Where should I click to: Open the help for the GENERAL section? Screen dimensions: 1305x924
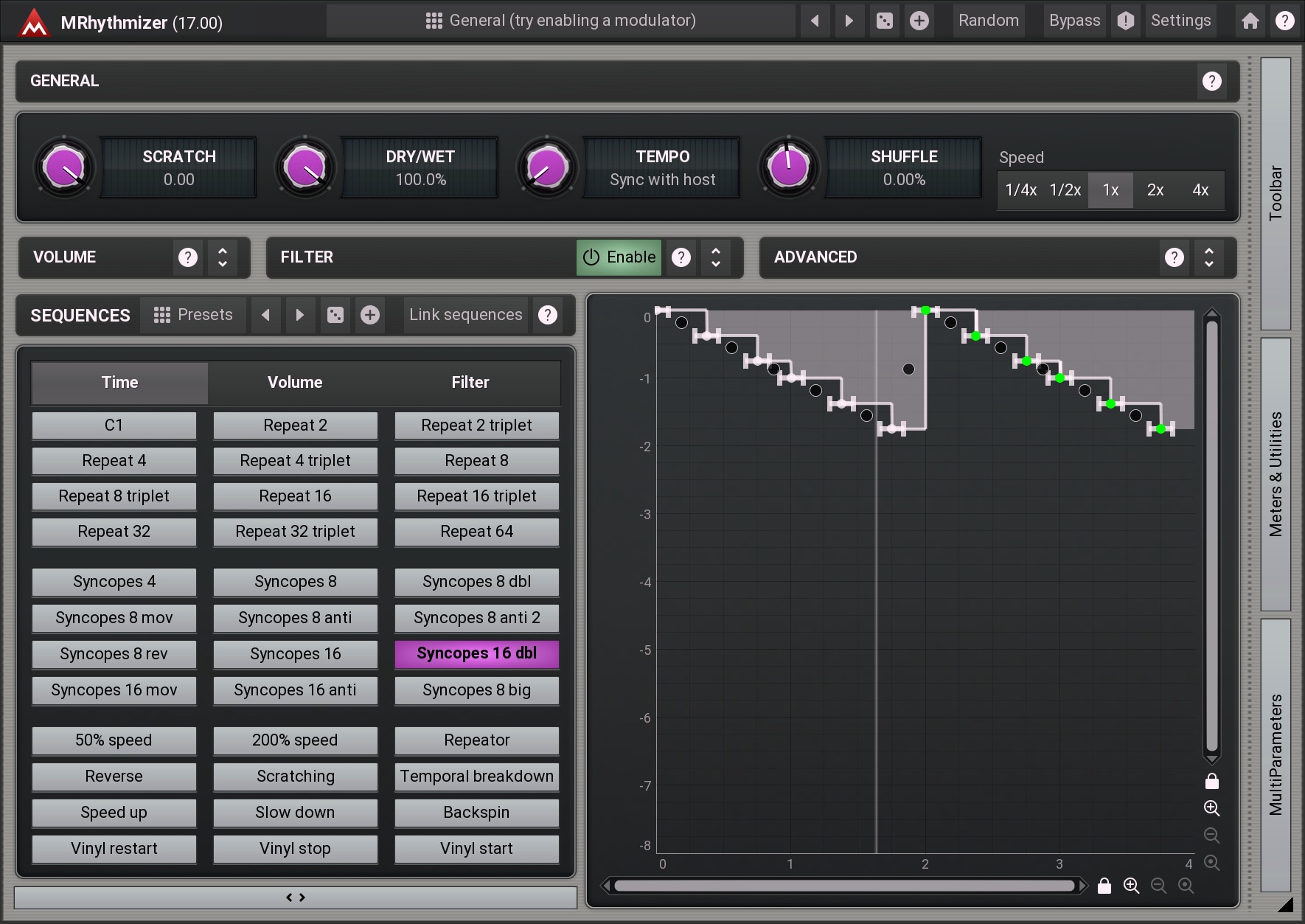pyautogui.click(x=1211, y=81)
